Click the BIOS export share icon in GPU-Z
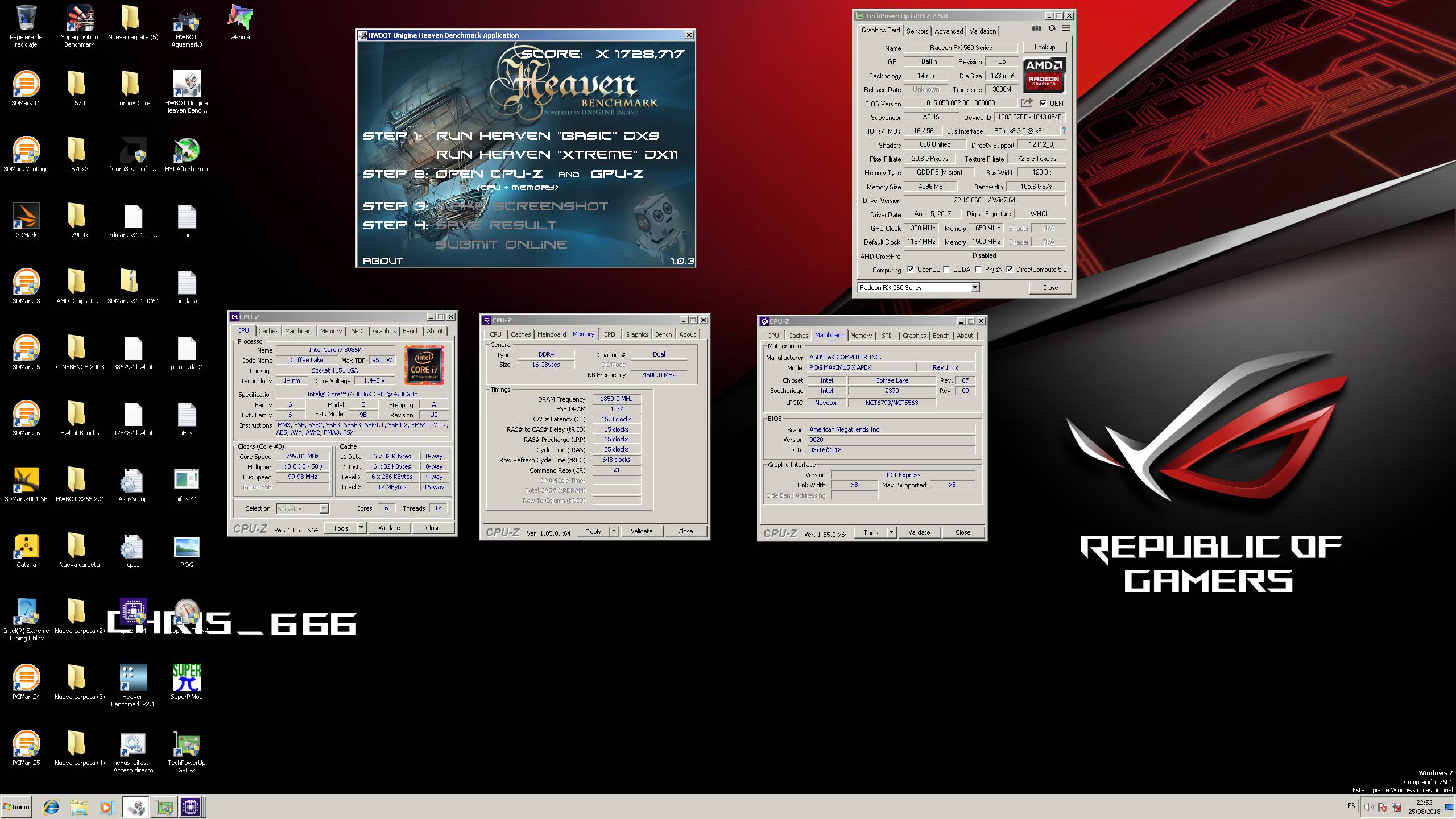1456x819 pixels. pyautogui.click(x=1027, y=103)
